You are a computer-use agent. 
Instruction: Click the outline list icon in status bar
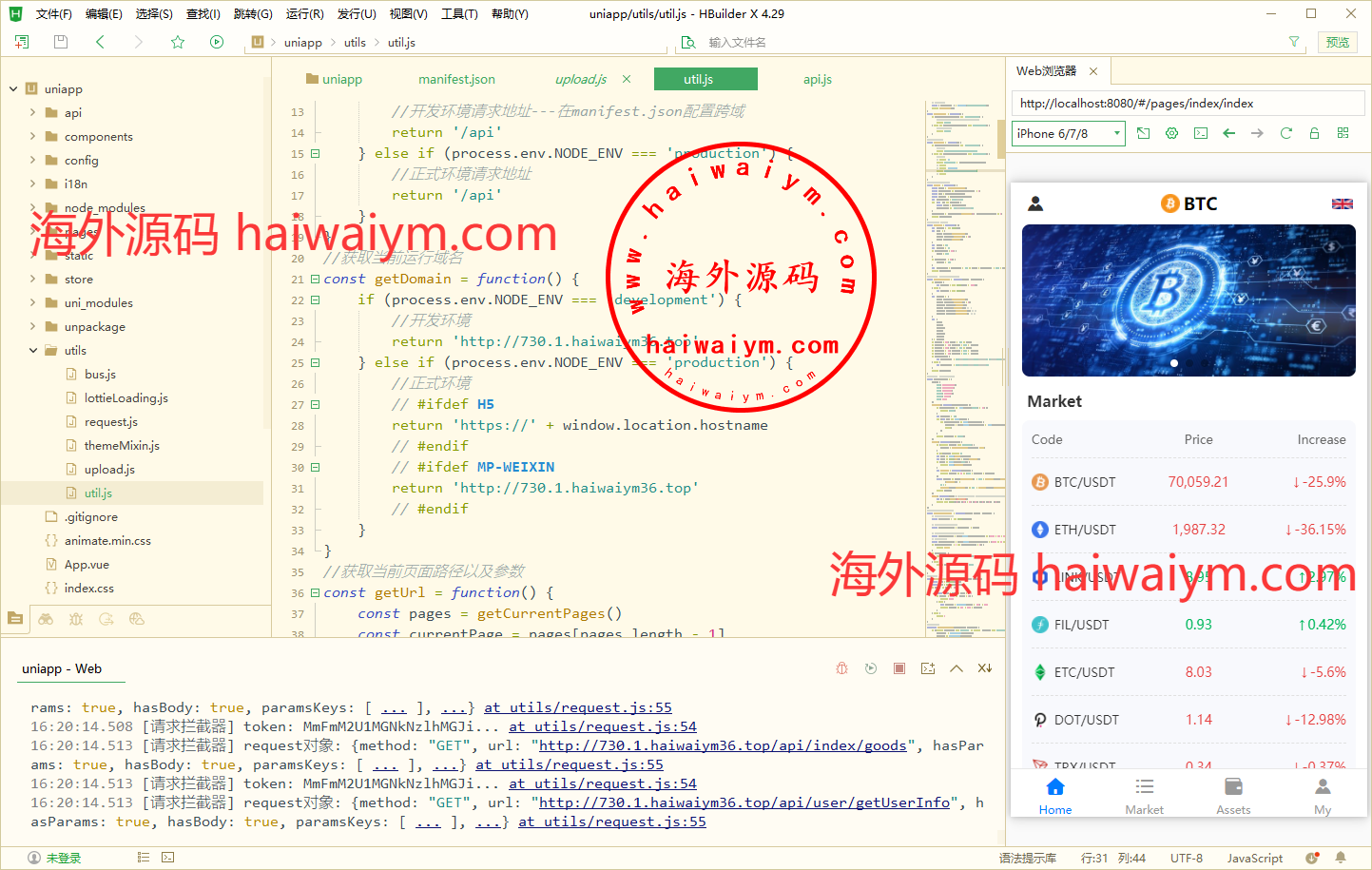click(144, 857)
